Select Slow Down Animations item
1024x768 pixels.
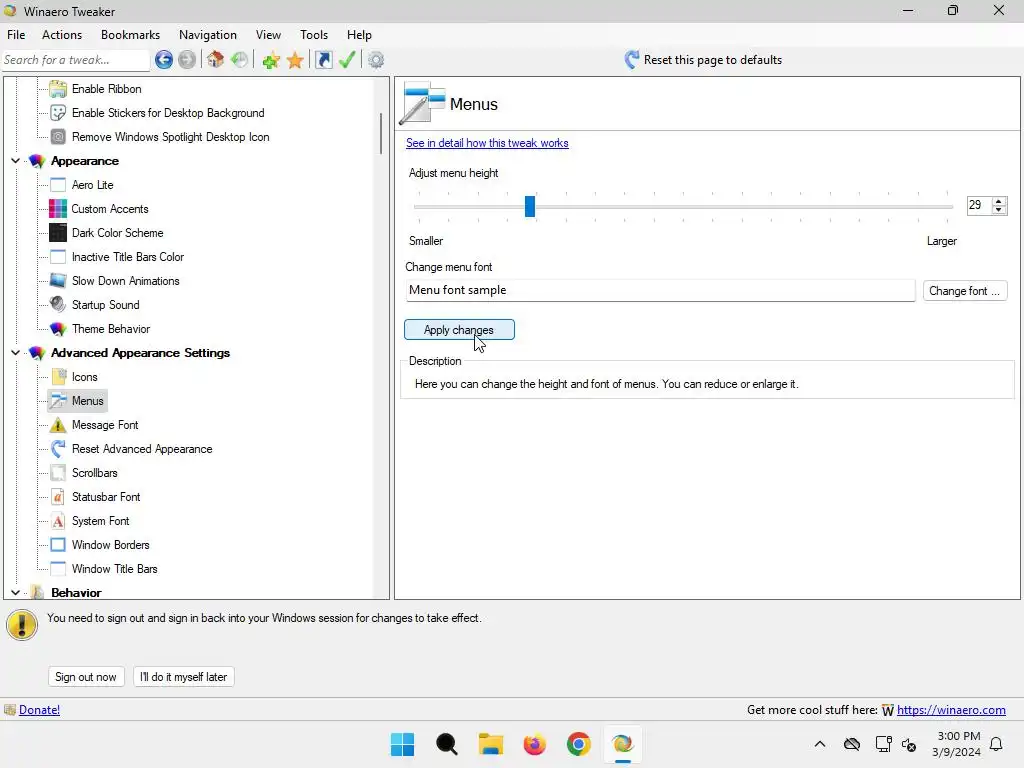pyautogui.click(x=125, y=281)
